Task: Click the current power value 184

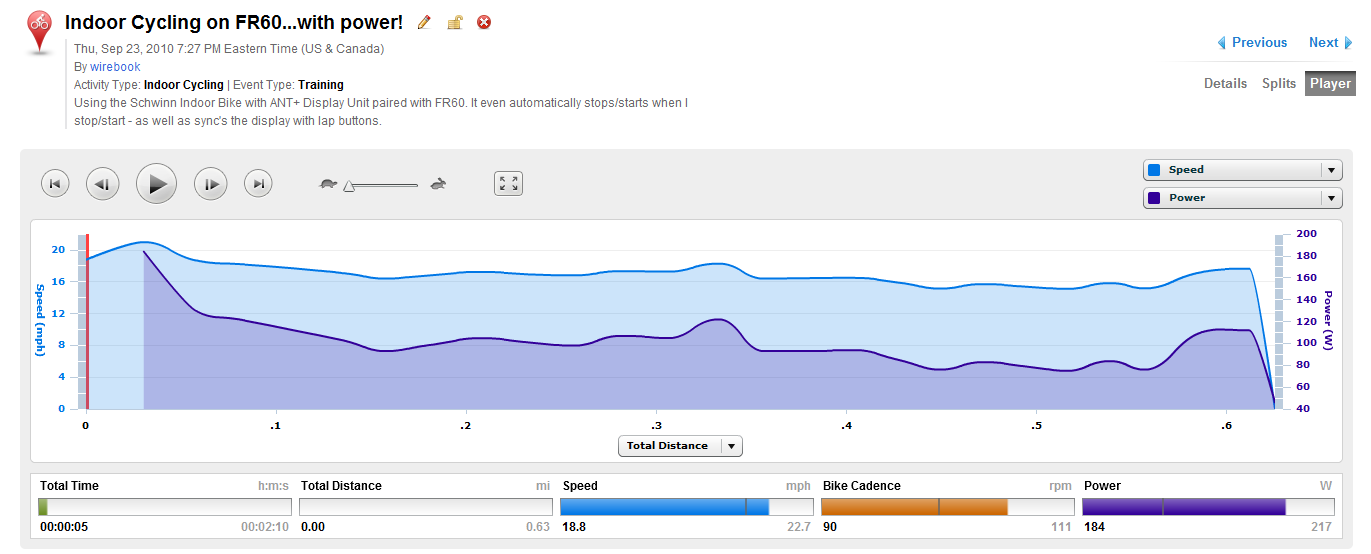Action: tap(1093, 527)
